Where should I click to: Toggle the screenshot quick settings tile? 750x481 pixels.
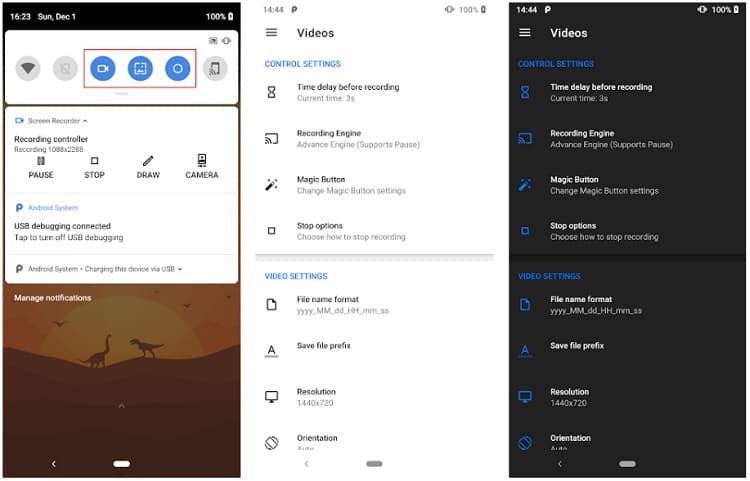tap(140, 69)
